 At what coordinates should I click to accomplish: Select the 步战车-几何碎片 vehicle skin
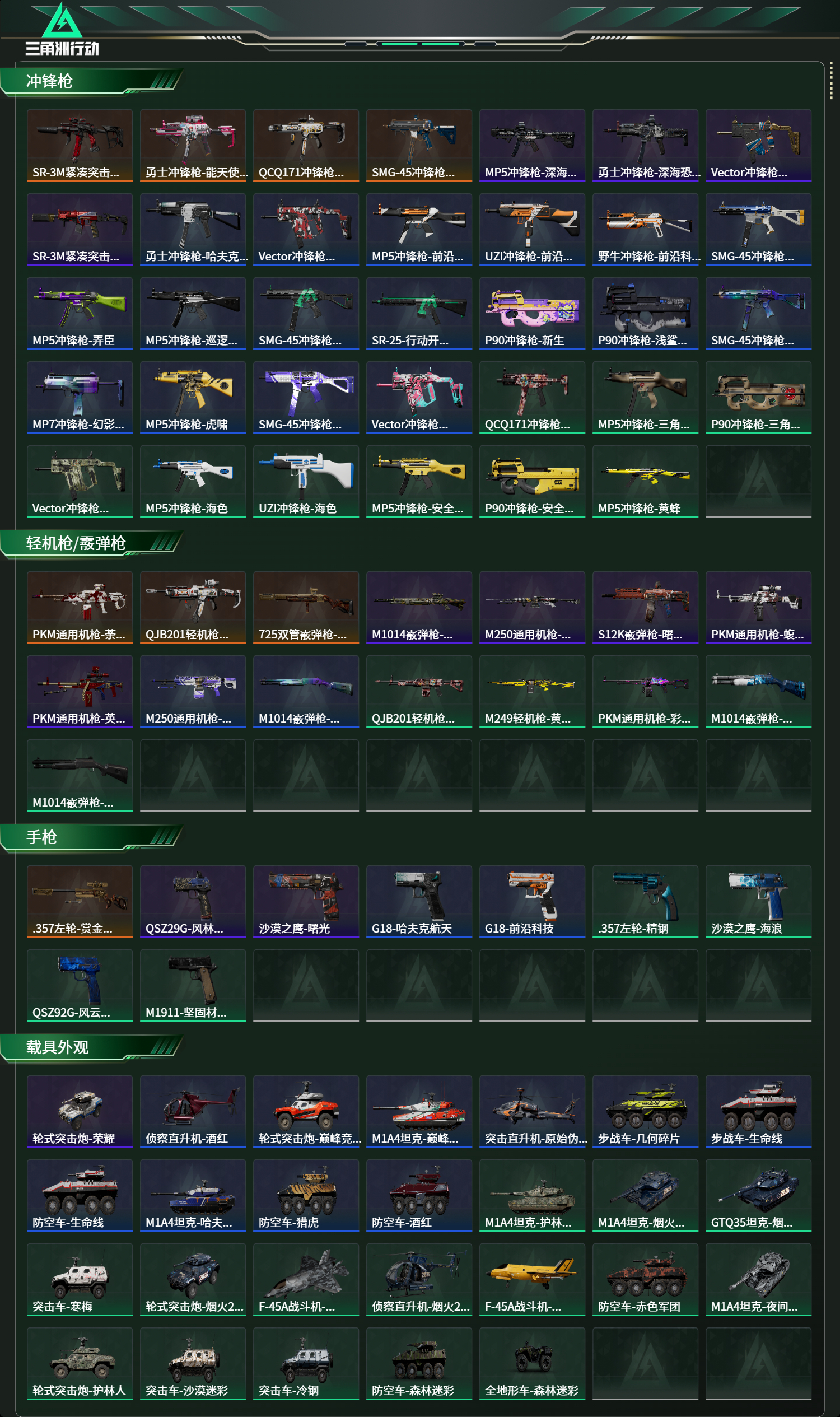click(x=645, y=1111)
